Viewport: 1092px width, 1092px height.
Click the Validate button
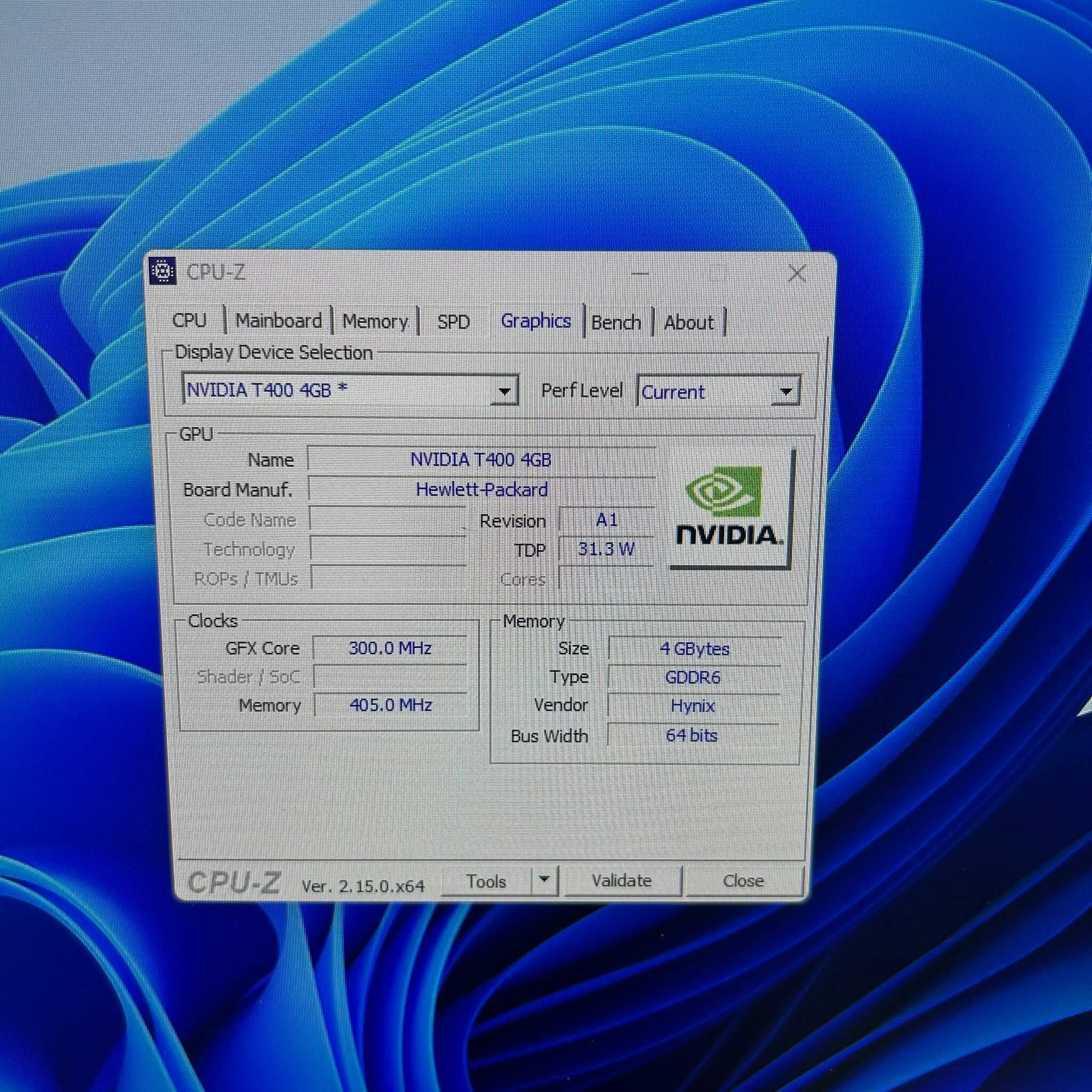[622, 881]
